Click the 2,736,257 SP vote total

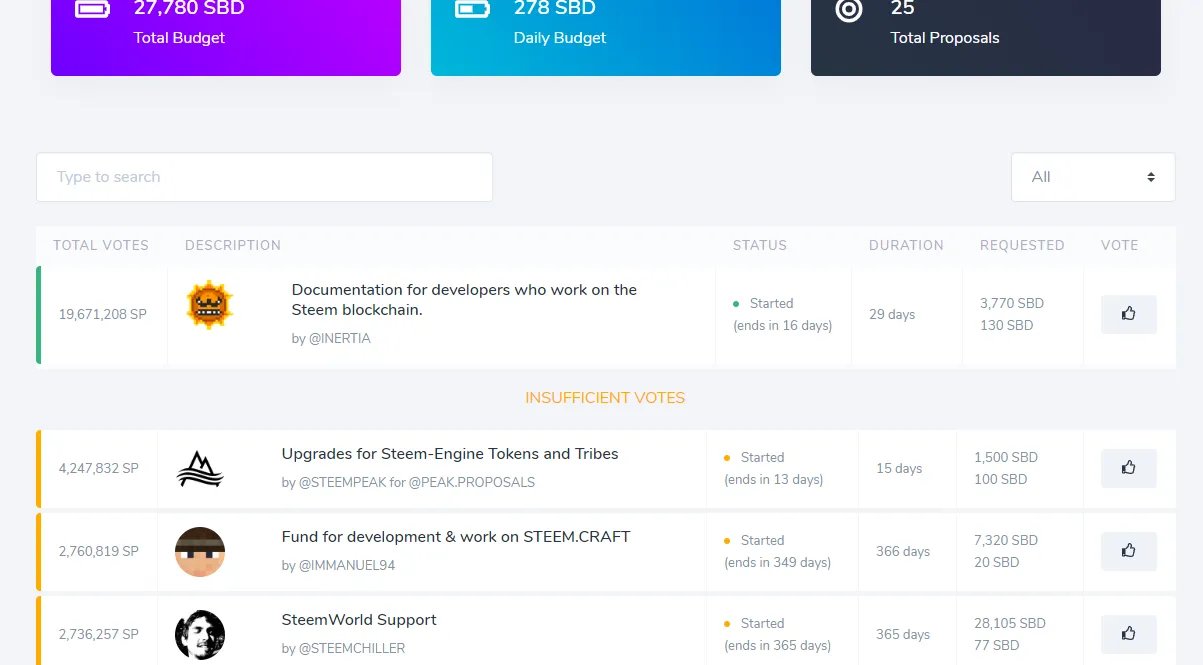click(99, 634)
